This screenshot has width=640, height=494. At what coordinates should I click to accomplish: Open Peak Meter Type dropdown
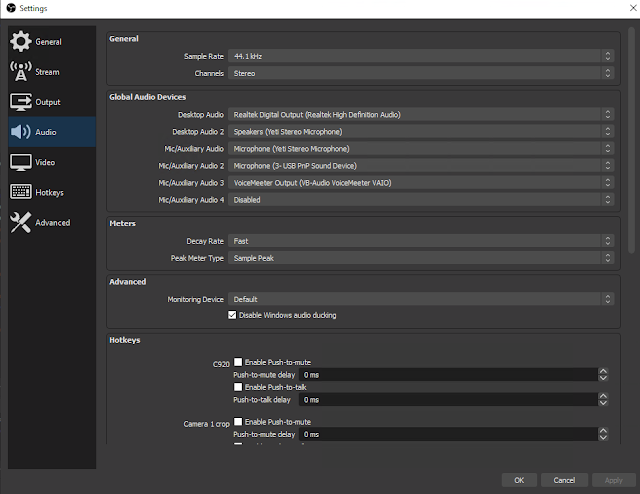point(421,258)
